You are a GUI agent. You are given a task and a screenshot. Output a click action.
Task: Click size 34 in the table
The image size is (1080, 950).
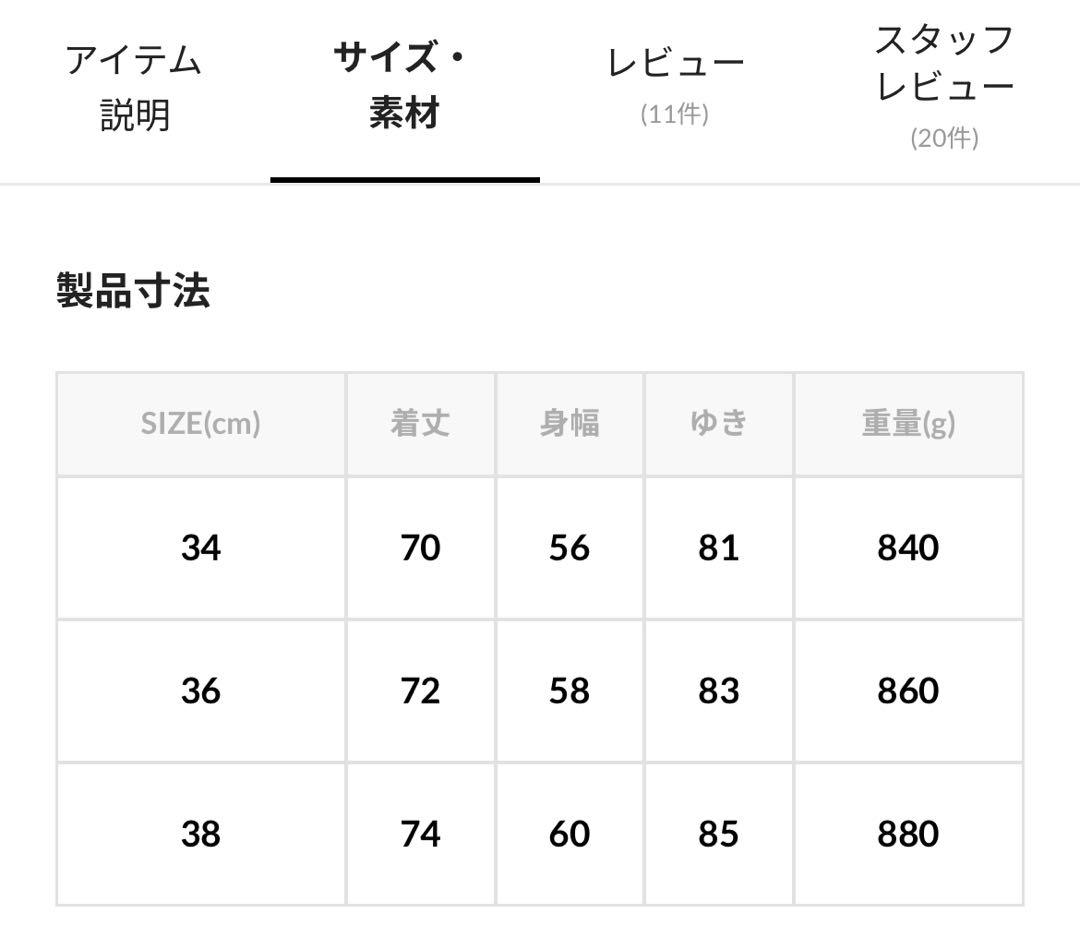coord(201,548)
